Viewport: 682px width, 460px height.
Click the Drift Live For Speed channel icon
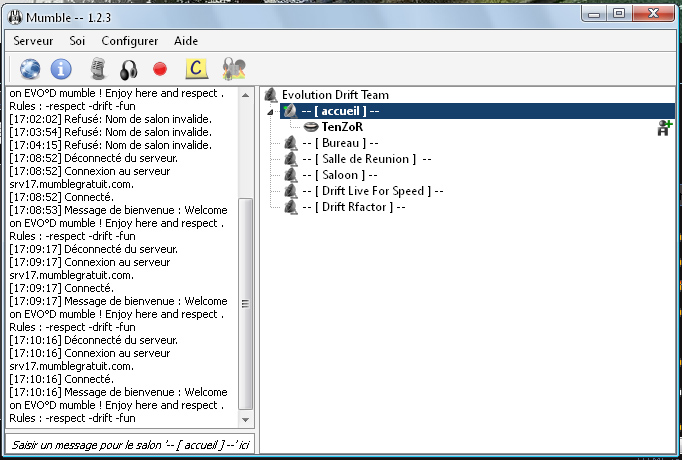(x=290, y=191)
